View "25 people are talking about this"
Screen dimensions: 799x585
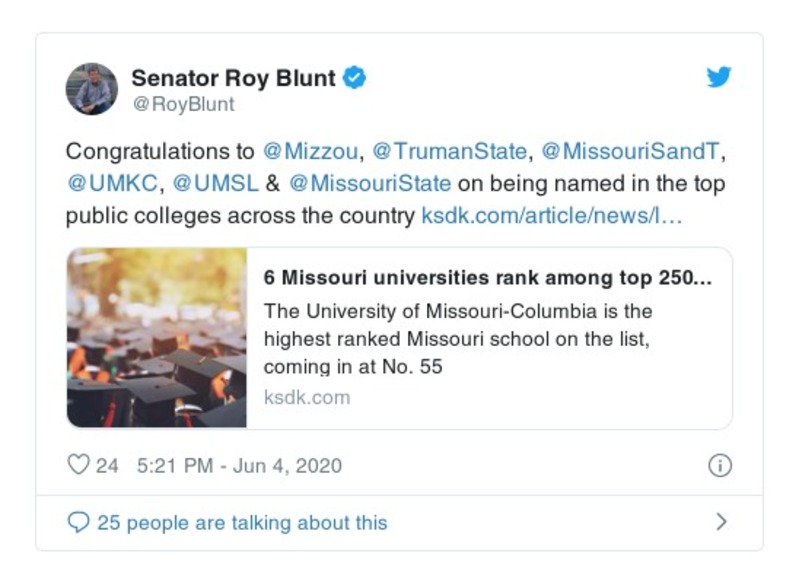[x=241, y=522]
